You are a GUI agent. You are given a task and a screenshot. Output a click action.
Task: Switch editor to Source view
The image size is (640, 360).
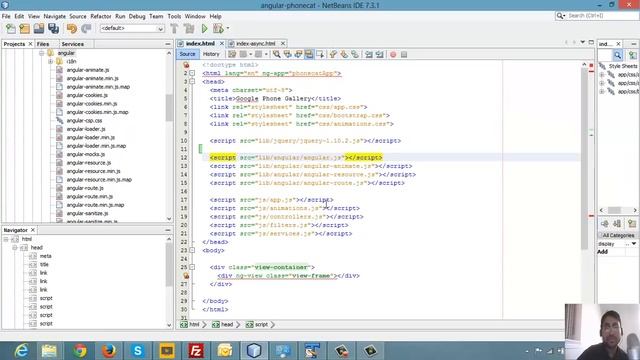[x=187, y=54]
